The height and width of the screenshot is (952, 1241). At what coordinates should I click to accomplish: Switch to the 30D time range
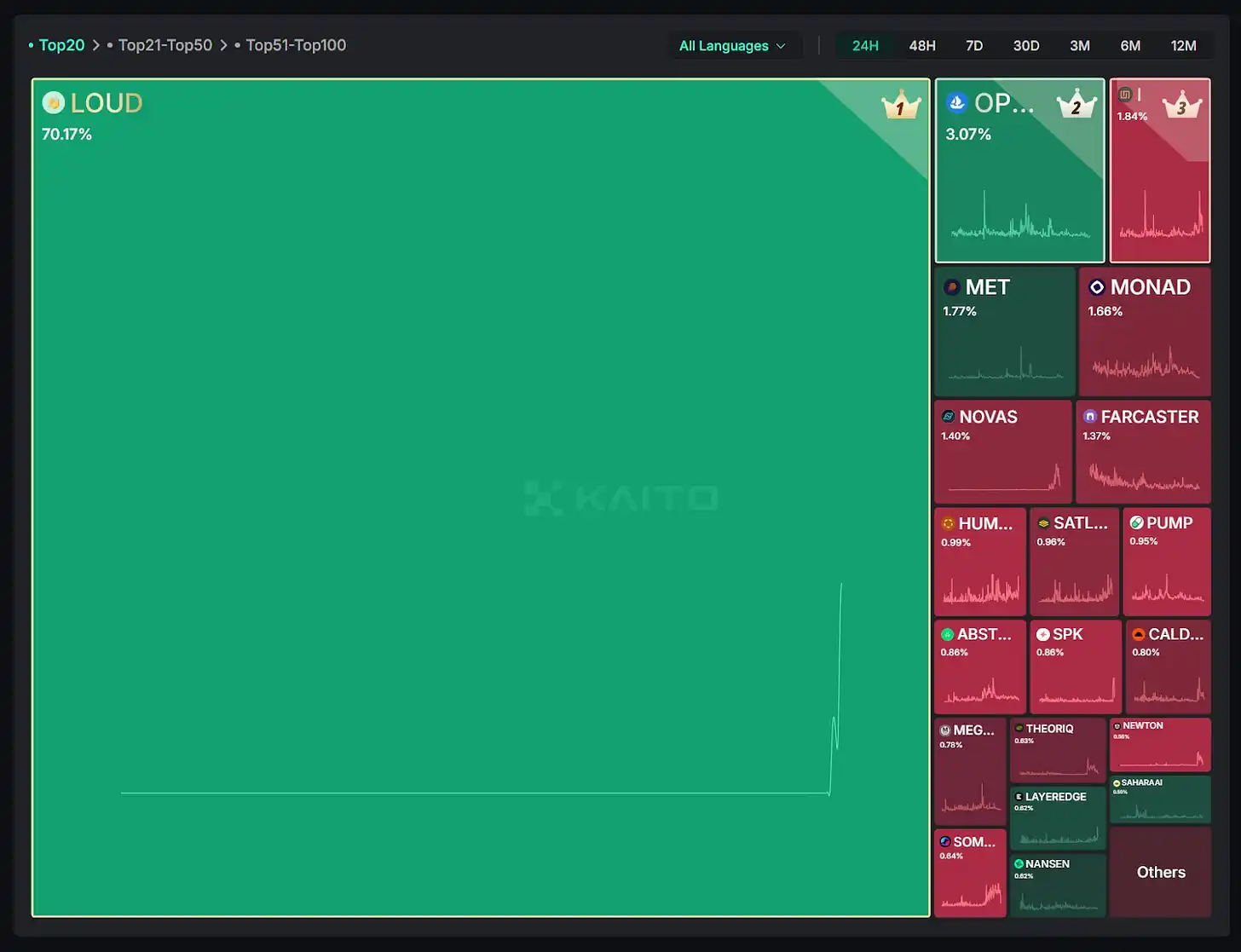1026,46
